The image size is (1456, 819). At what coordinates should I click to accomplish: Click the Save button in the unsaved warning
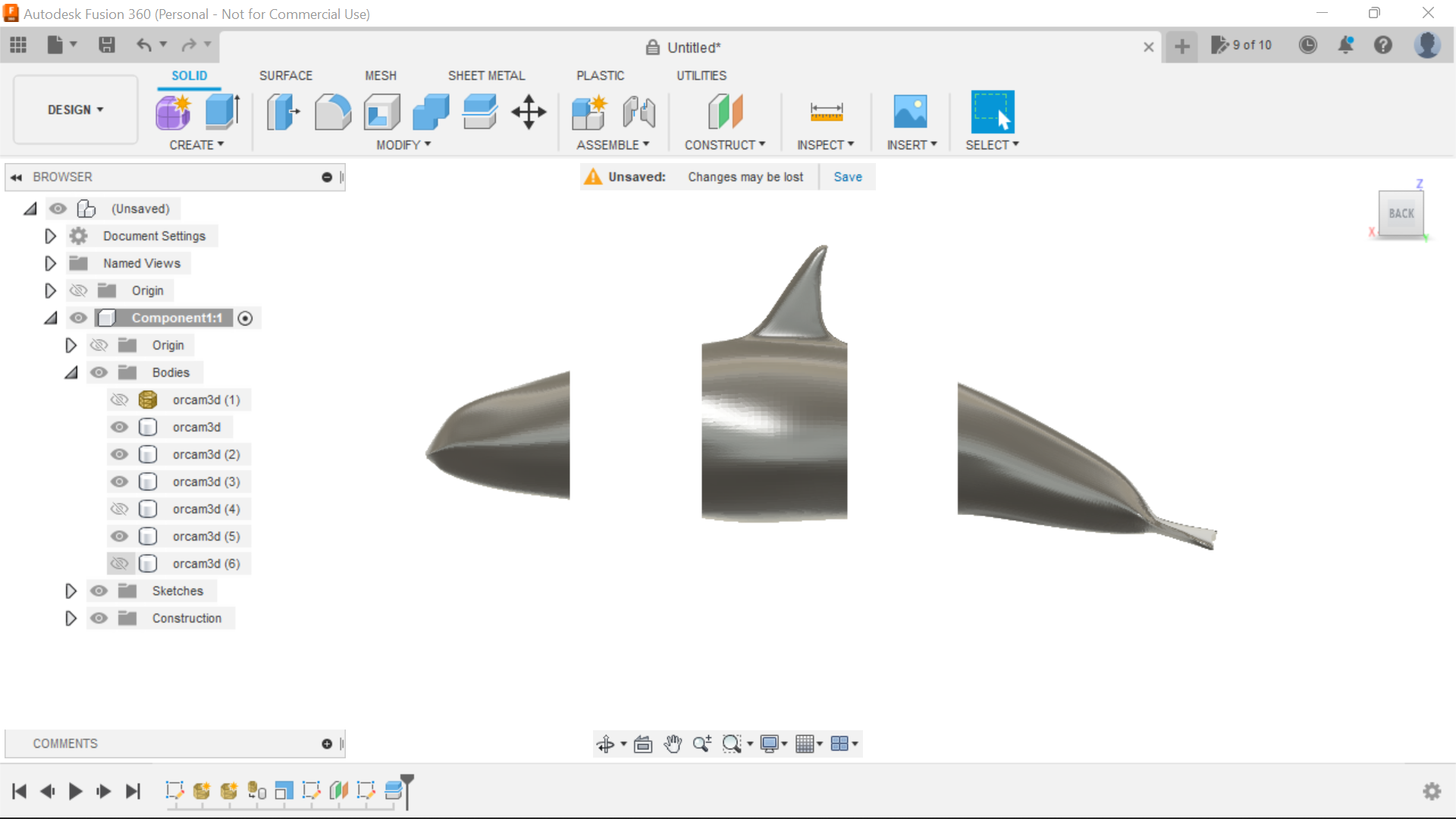pyautogui.click(x=847, y=177)
